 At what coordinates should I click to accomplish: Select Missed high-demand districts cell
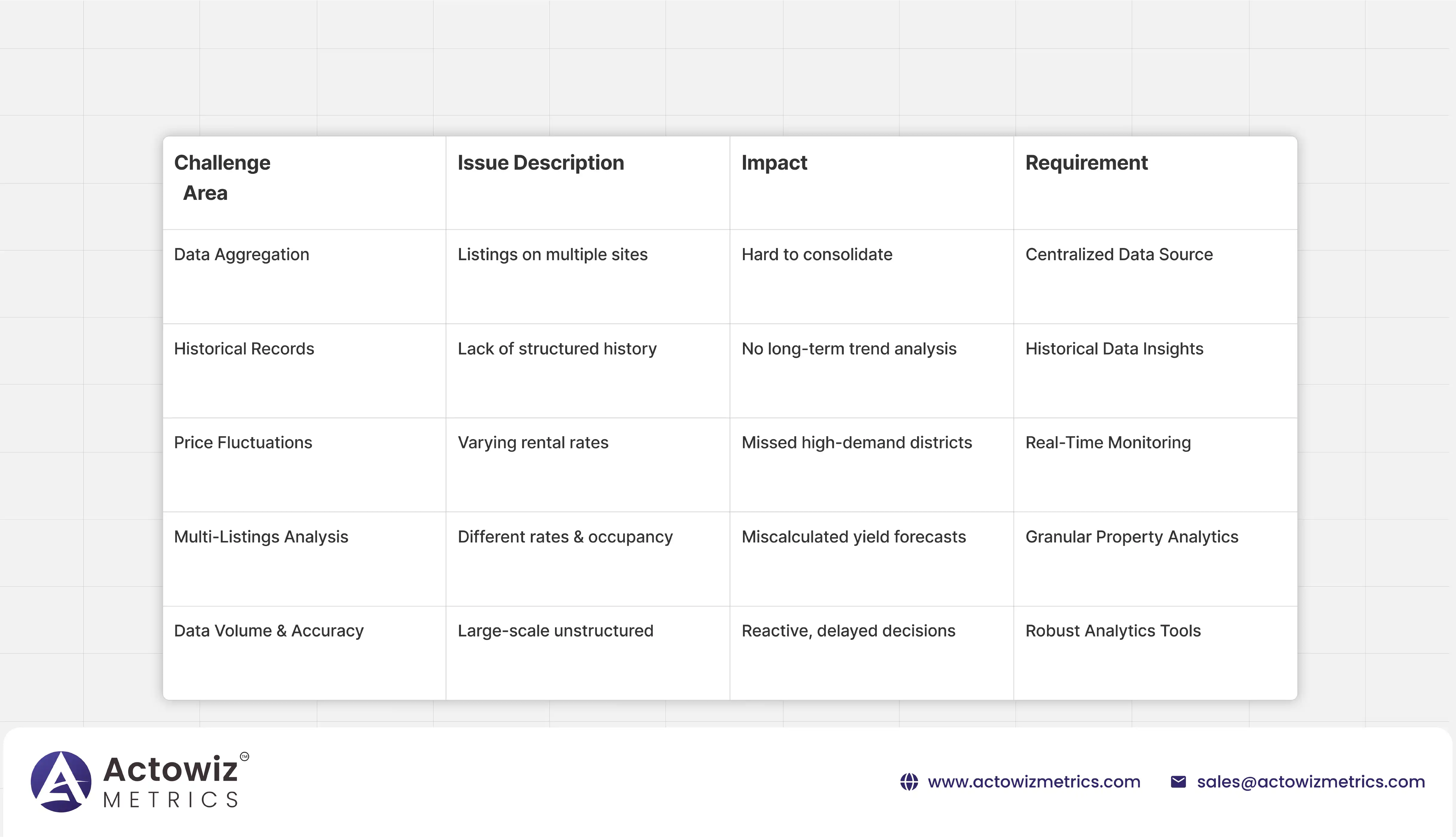pyautogui.click(x=856, y=443)
